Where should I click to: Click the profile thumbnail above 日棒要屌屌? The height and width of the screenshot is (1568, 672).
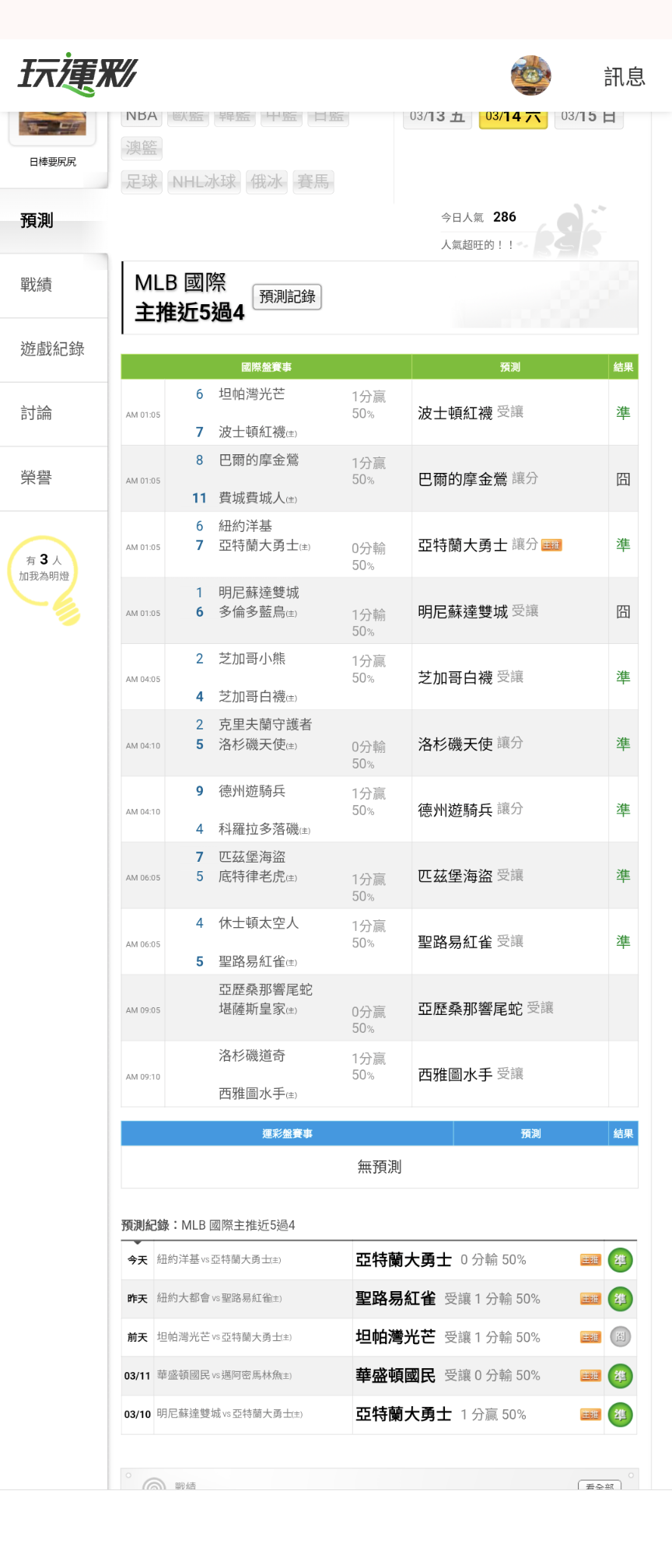pyautogui.click(x=52, y=126)
